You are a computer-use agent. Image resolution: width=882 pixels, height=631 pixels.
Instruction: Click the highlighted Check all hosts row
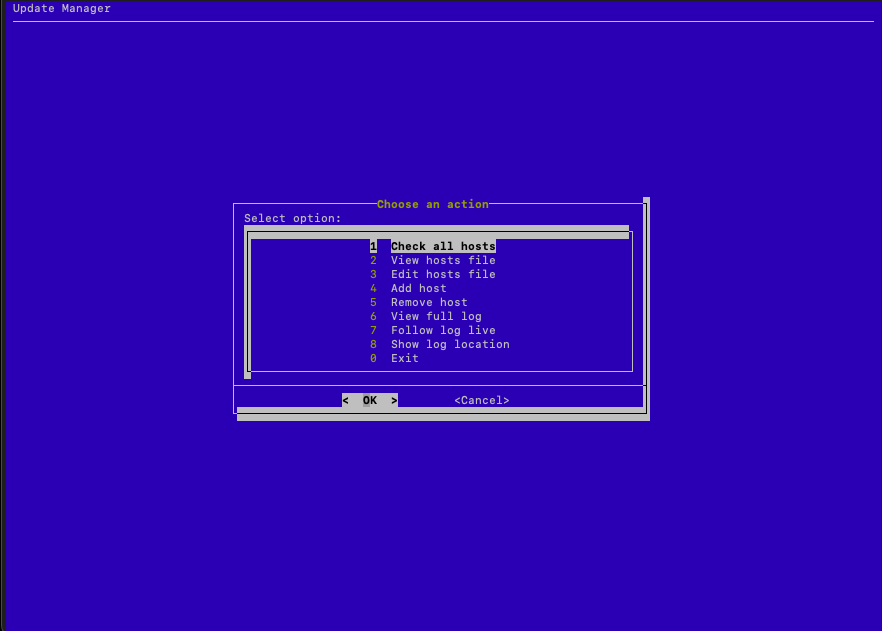[443, 246]
